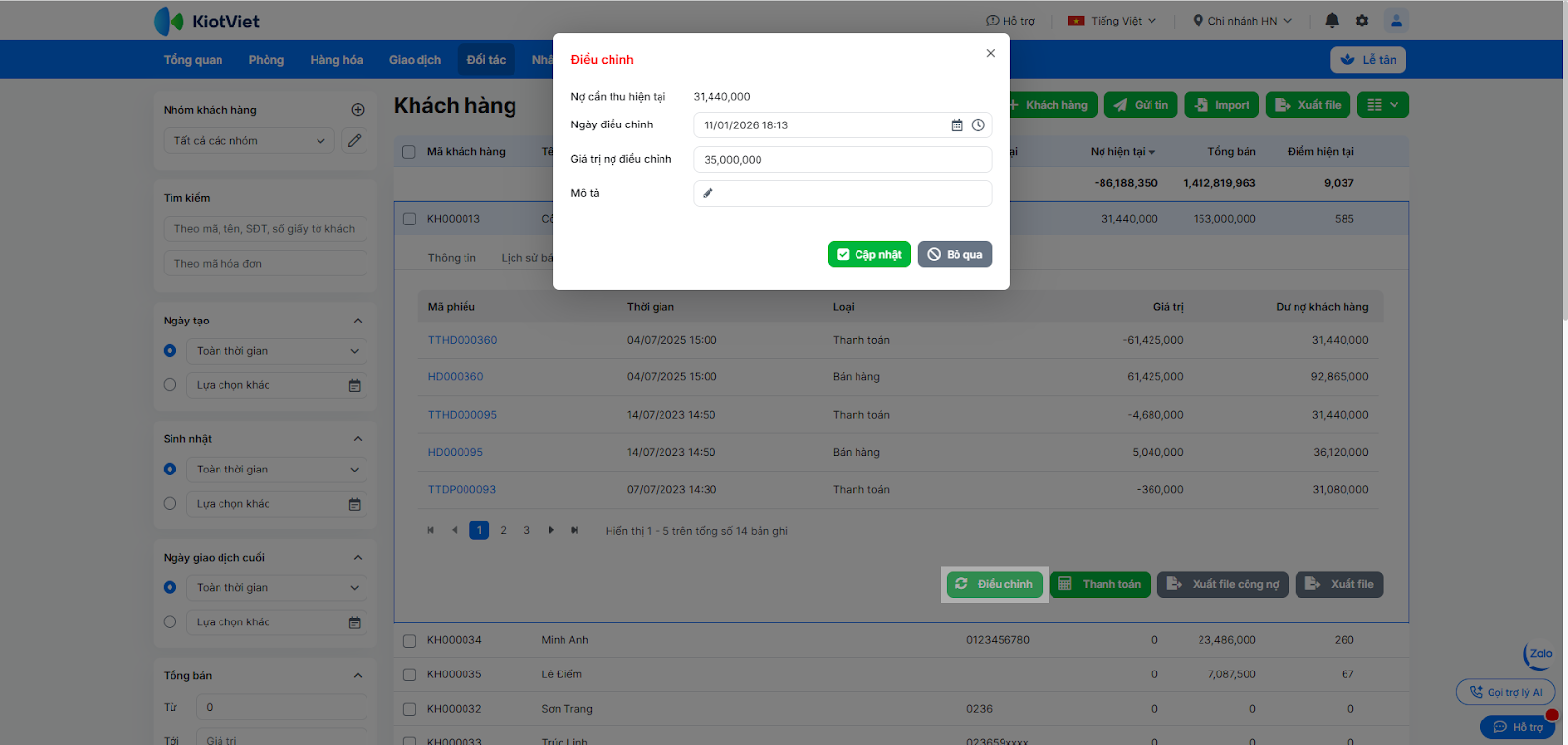Screen dimensions: 1568x745
Task: Edit the selected customer group pencil icon
Action: (355, 141)
